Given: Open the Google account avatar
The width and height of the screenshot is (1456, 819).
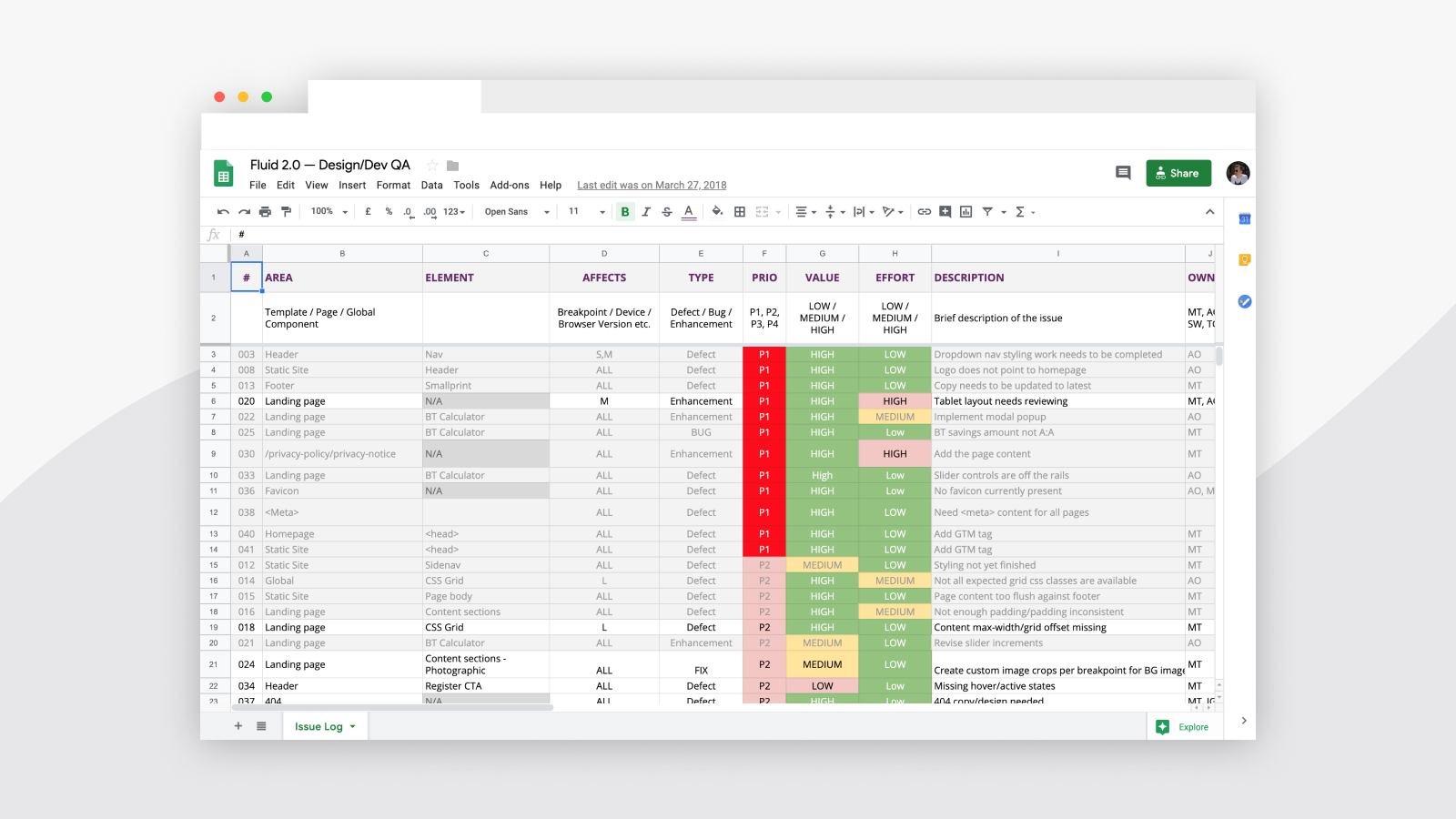Looking at the screenshot, I should (x=1238, y=173).
